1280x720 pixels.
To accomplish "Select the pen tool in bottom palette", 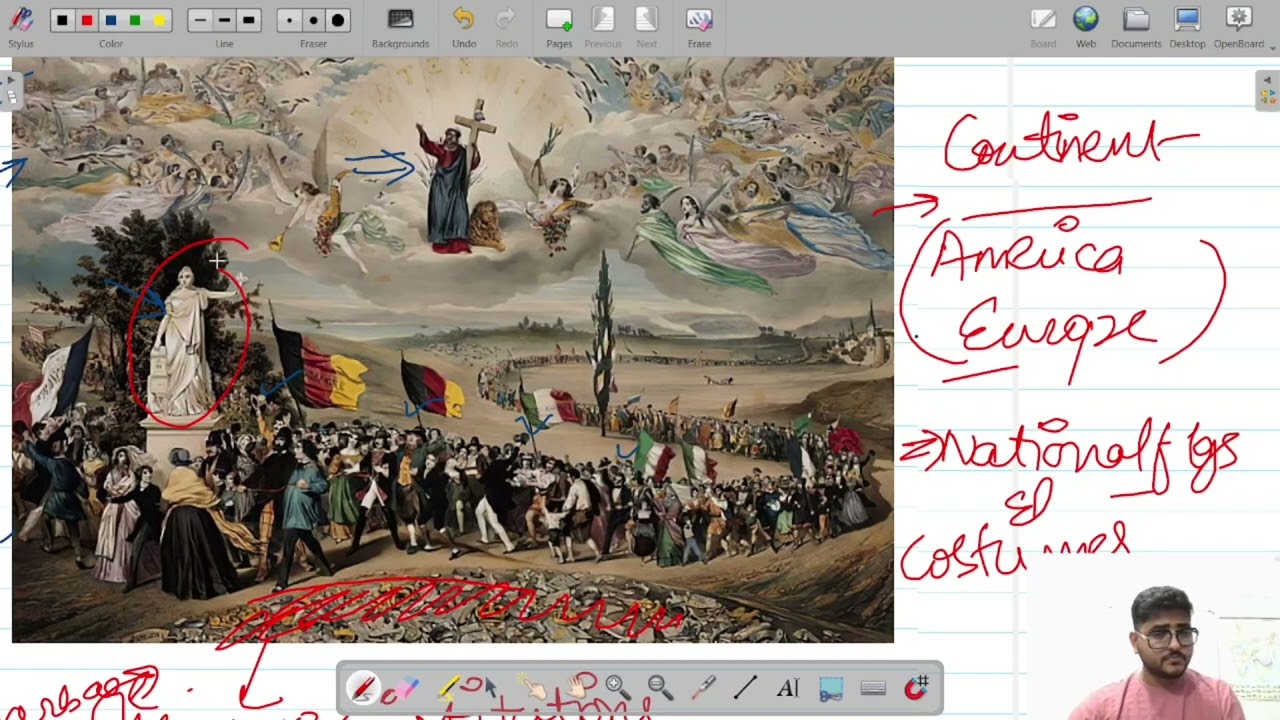I will (x=362, y=688).
